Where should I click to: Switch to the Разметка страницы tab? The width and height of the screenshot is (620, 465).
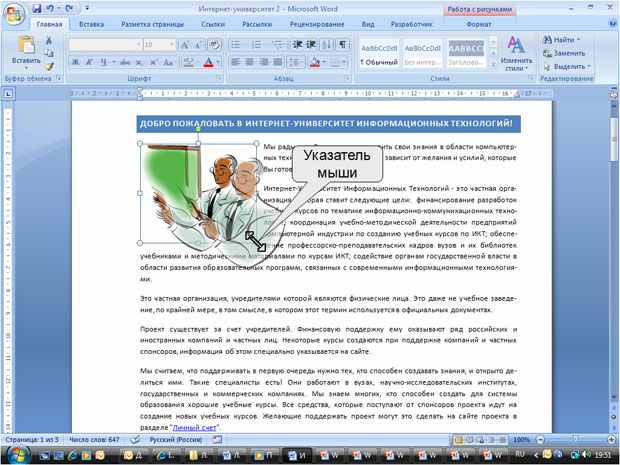(x=152, y=24)
